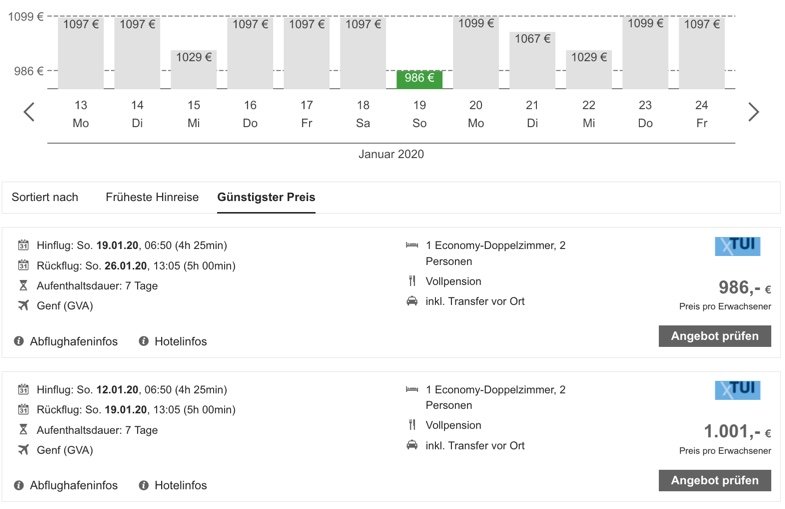The width and height of the screenshot is (785, 509).
Task: Click info icon beside first Hotelinfos
Action: (144, 342)
